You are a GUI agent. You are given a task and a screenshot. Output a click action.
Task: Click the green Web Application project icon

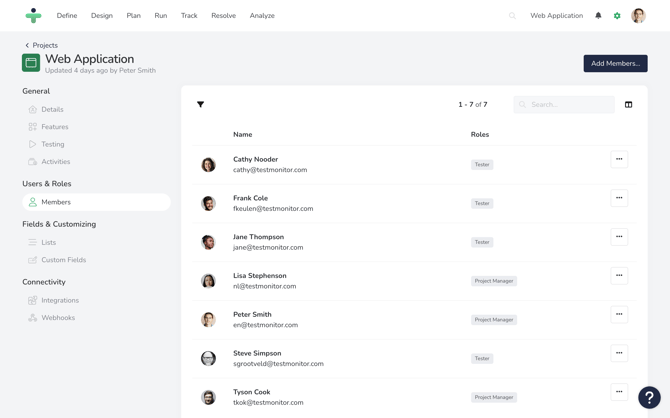[31, 63]
